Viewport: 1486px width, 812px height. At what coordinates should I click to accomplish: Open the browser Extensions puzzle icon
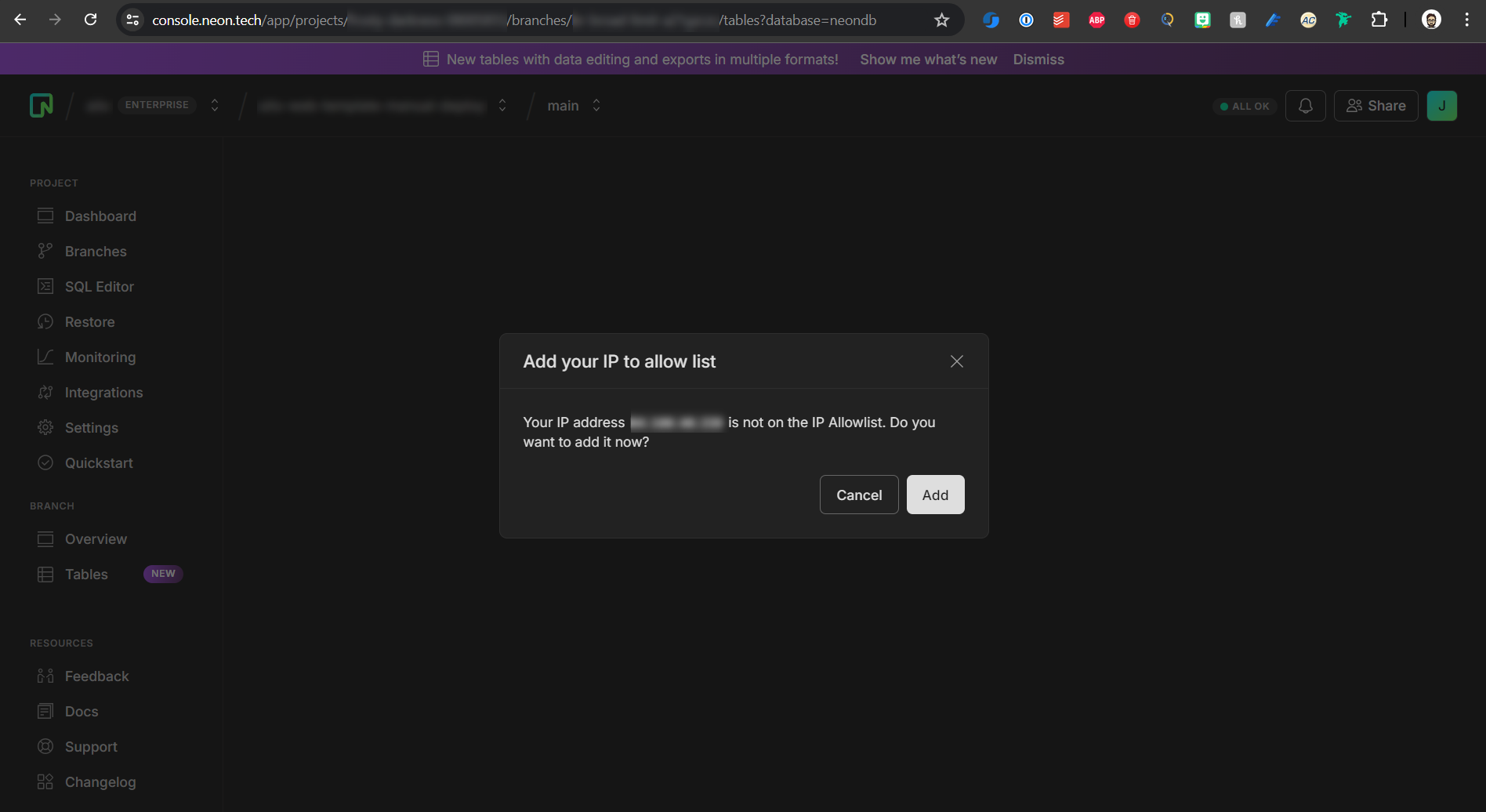click(x=1379, y=20)
